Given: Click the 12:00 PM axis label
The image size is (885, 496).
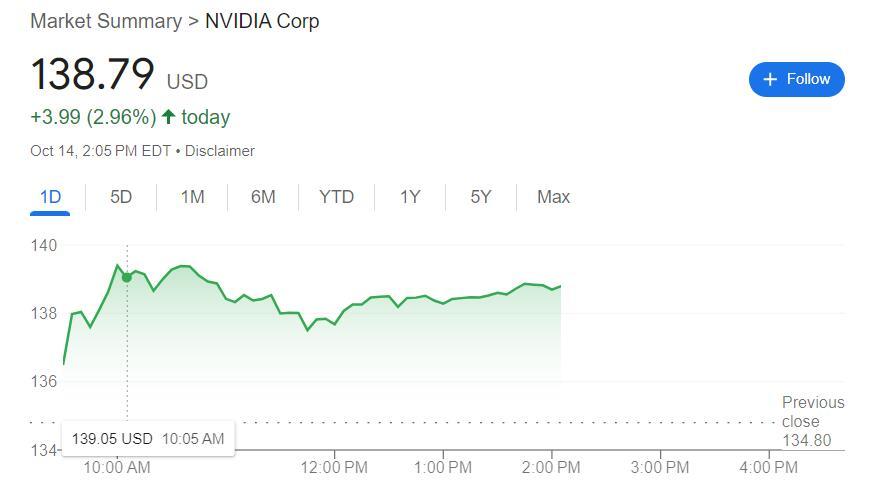Looking at the screenshot, I should [334, 467].
